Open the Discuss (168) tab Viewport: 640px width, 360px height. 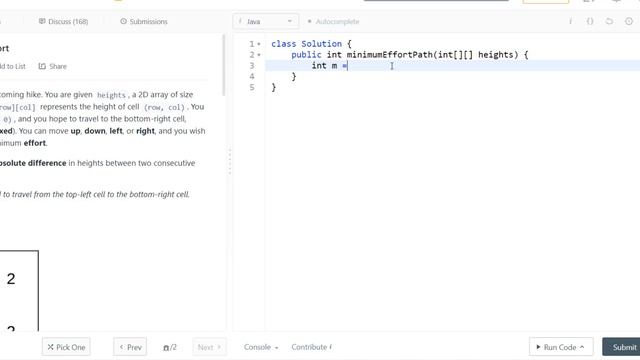tap(64, 21)
